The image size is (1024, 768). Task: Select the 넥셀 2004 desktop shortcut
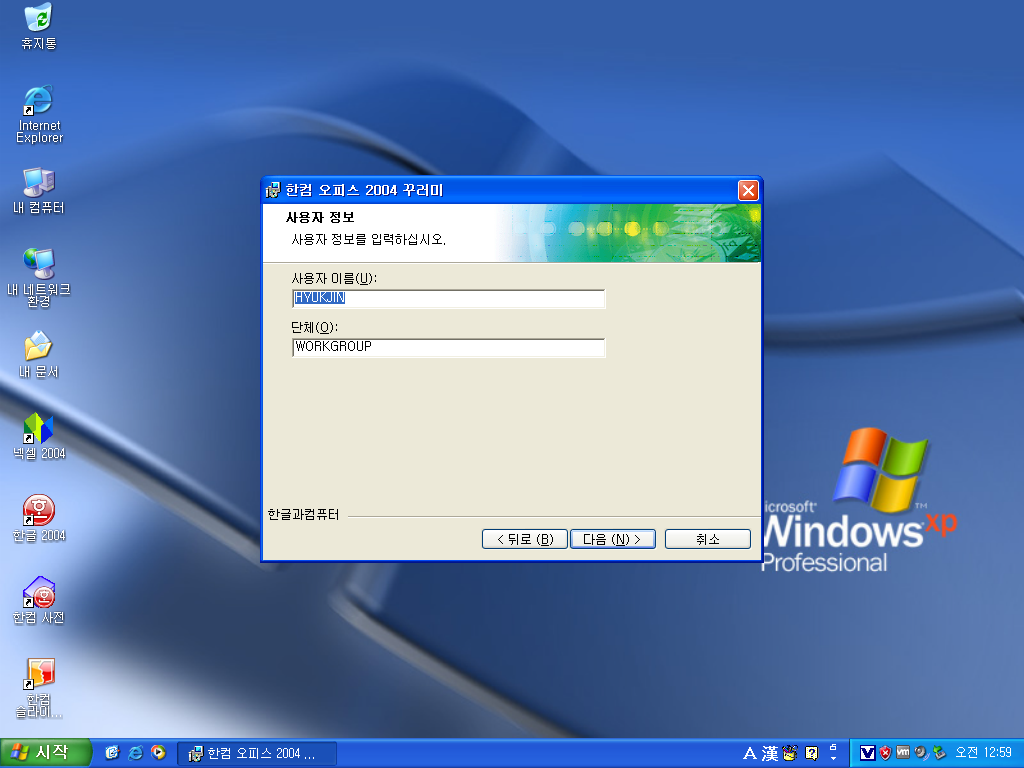[x=39, y=436]
